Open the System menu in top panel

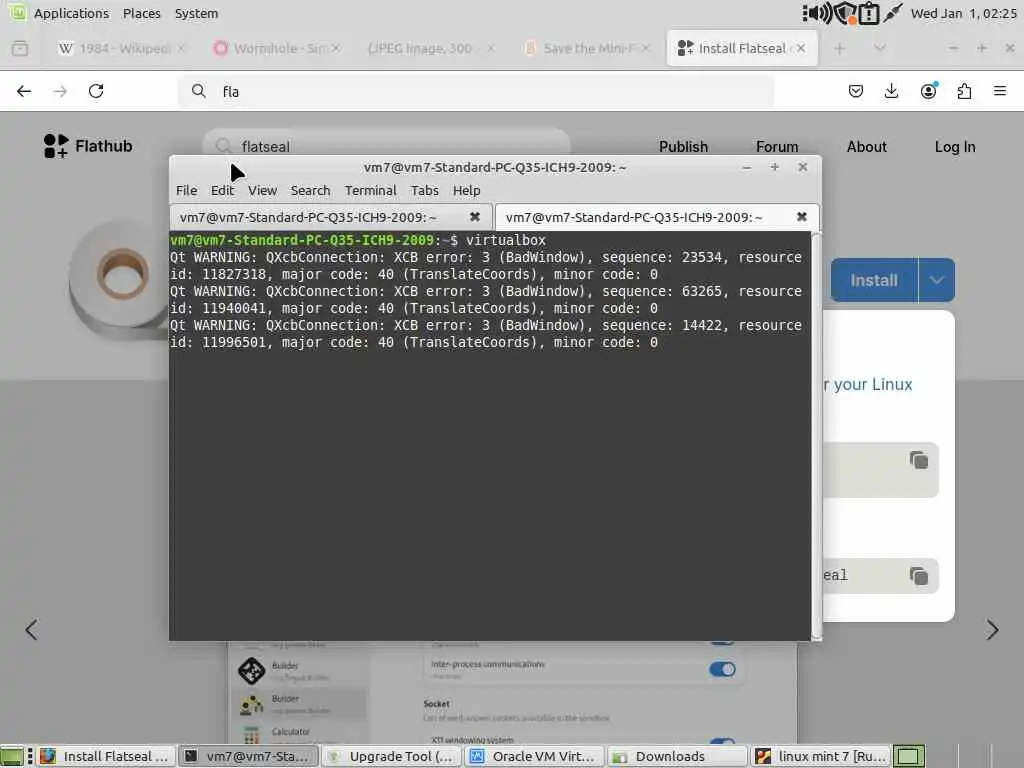pyautogui.click(x=196, y=13)
